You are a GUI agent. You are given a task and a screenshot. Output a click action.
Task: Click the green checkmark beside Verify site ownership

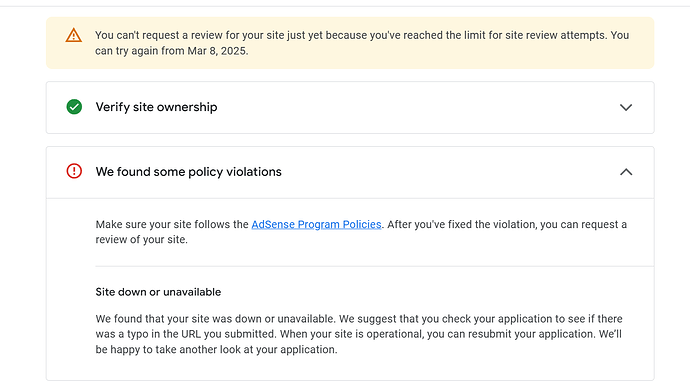tap(74, 107)
